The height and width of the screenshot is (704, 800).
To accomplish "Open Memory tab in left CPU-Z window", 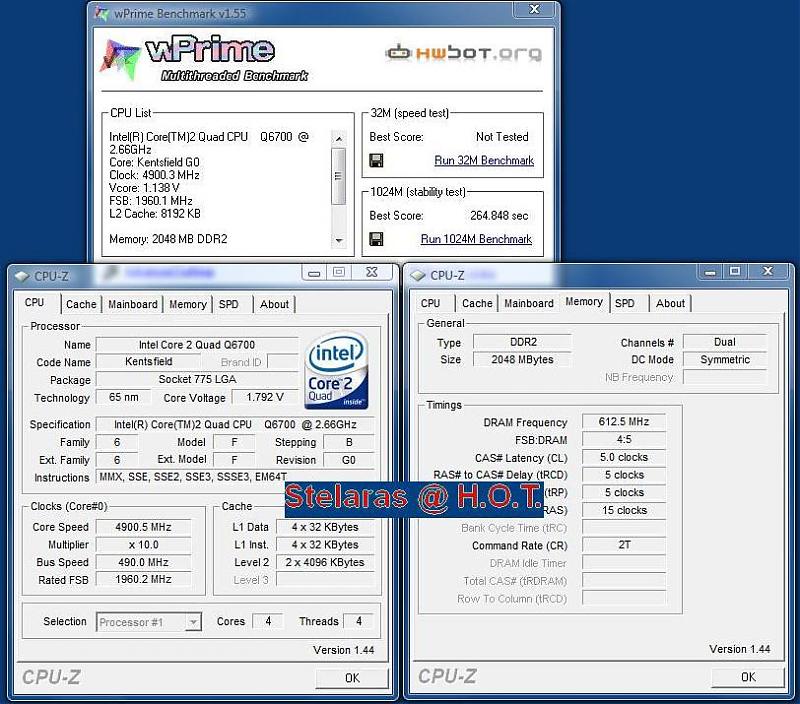I will (188, 305).
